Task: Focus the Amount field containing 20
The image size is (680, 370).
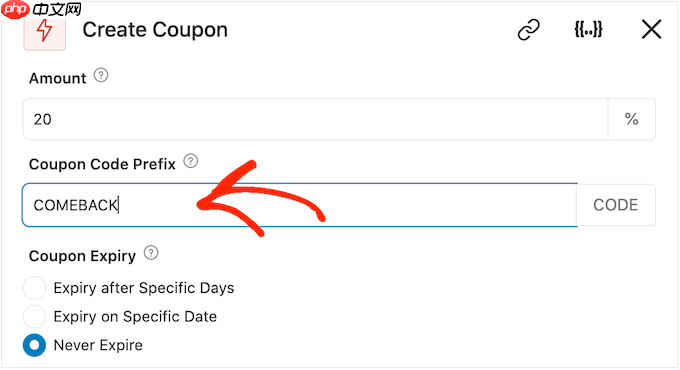Action: pos(316,119)
